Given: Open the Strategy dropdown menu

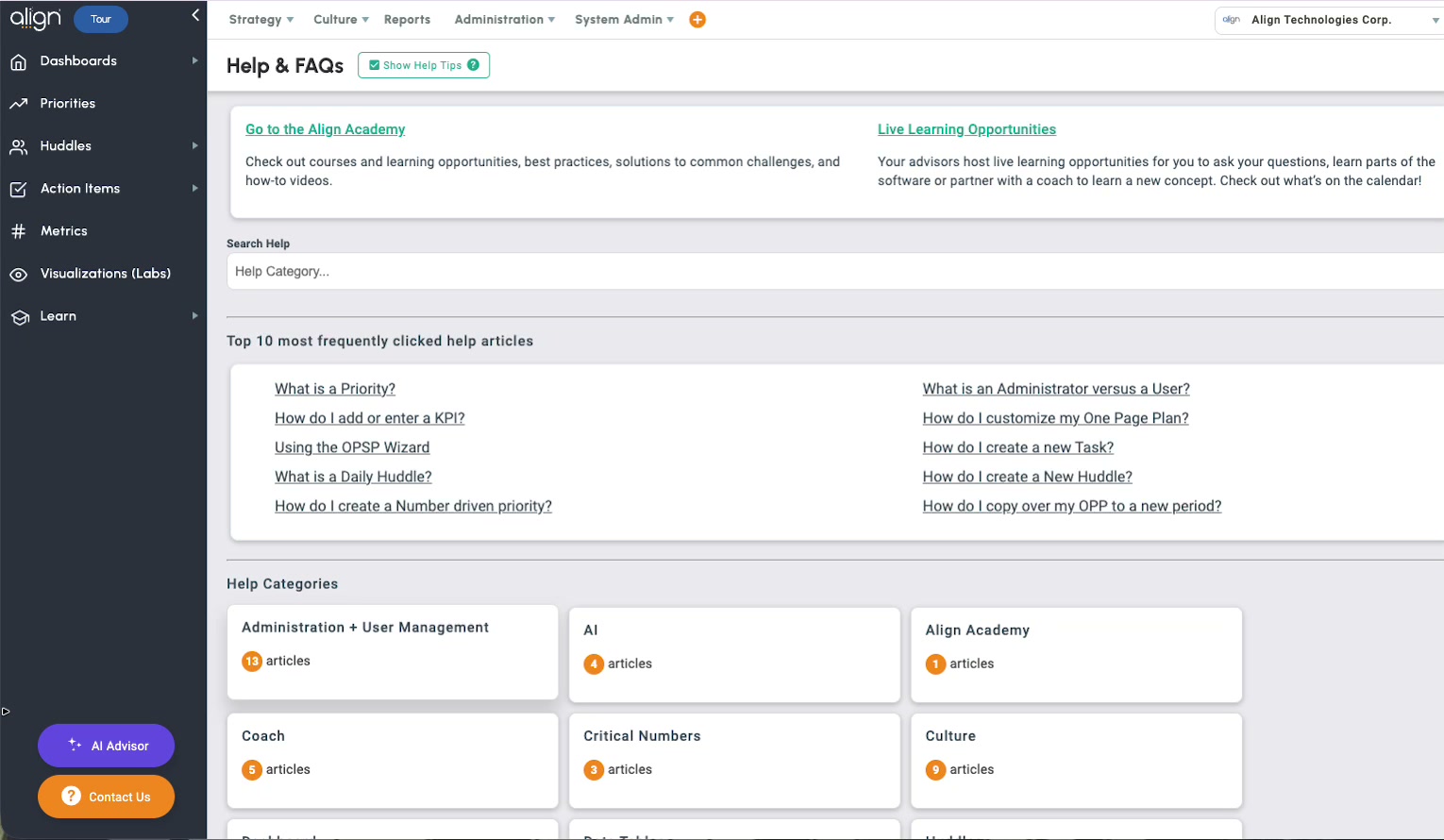Looking at the screenshot, I should (x=261, y=20).
